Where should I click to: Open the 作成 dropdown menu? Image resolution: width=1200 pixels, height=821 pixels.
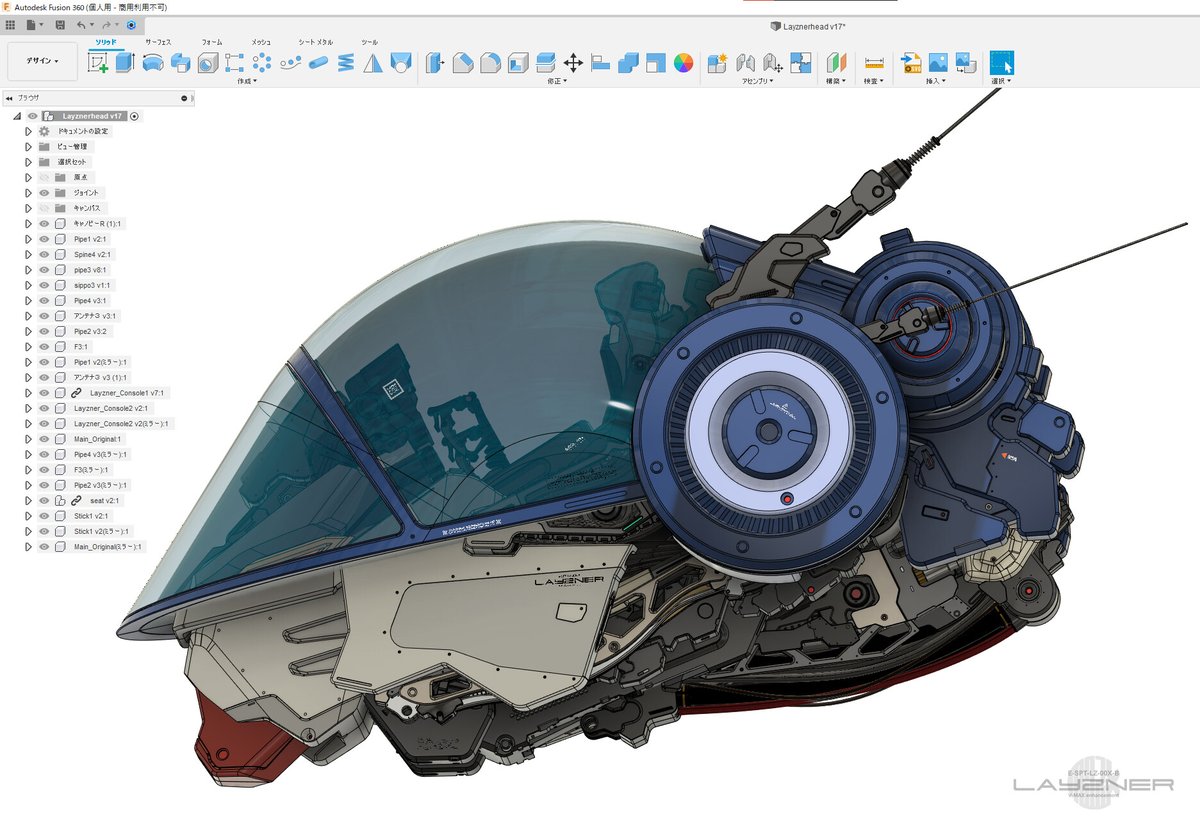point(247,81)
